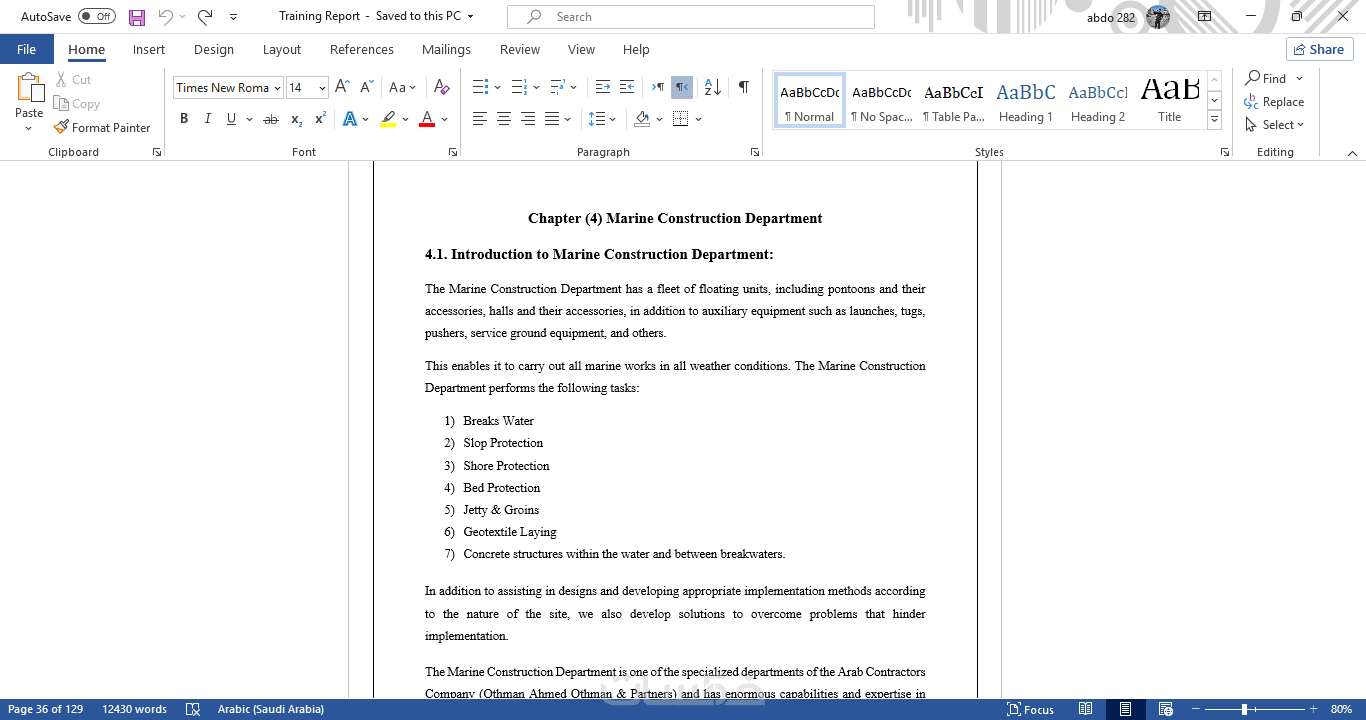The image size is (1366, 720).
Task: Open the Select dropdown in Editing
Action: point(1275,125)
